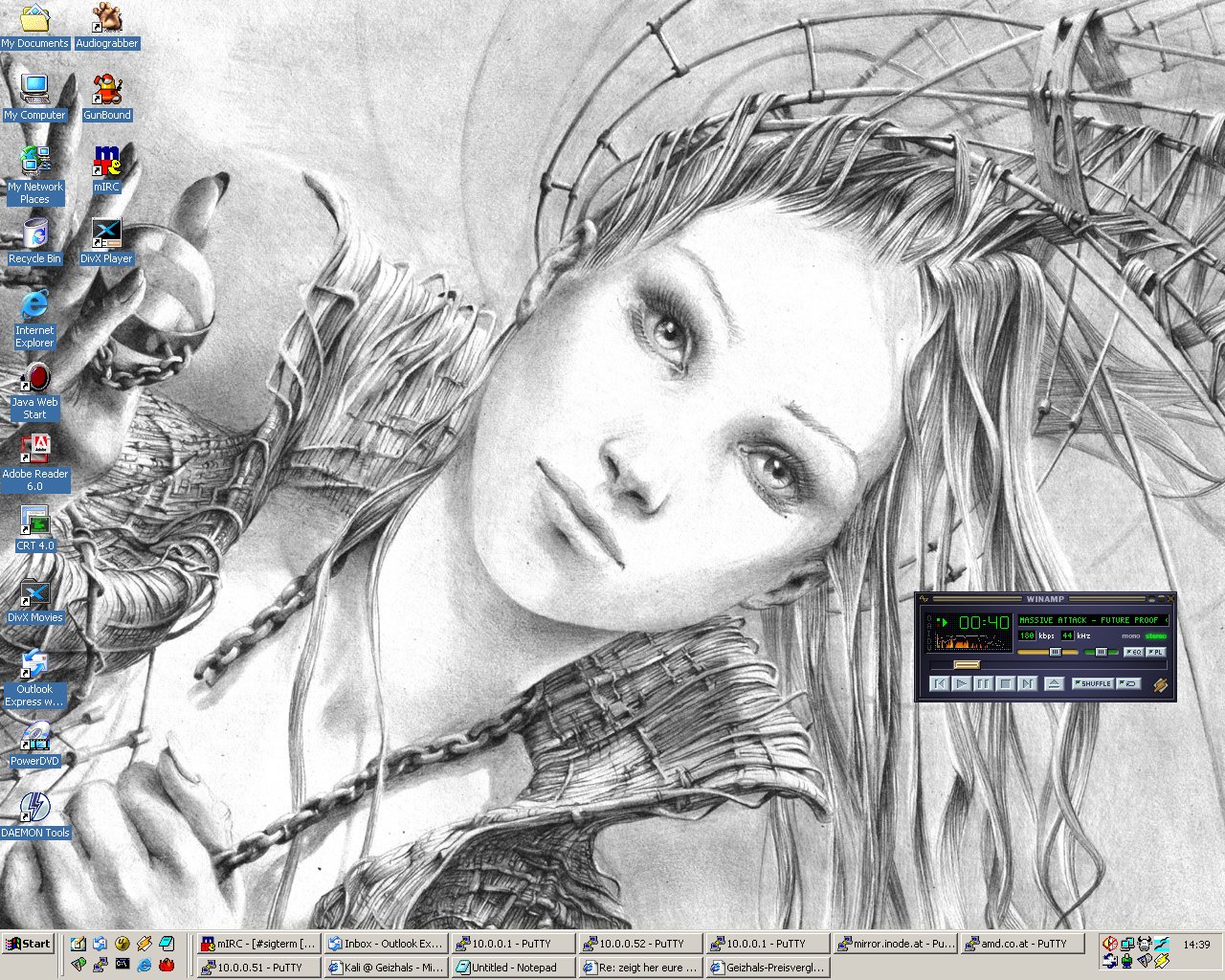The height and width of the screenshot is (980, 1225).
Task: Switch to 10.0.0.51 - PuTTY taskbar button
Action: tap(257, 968)
